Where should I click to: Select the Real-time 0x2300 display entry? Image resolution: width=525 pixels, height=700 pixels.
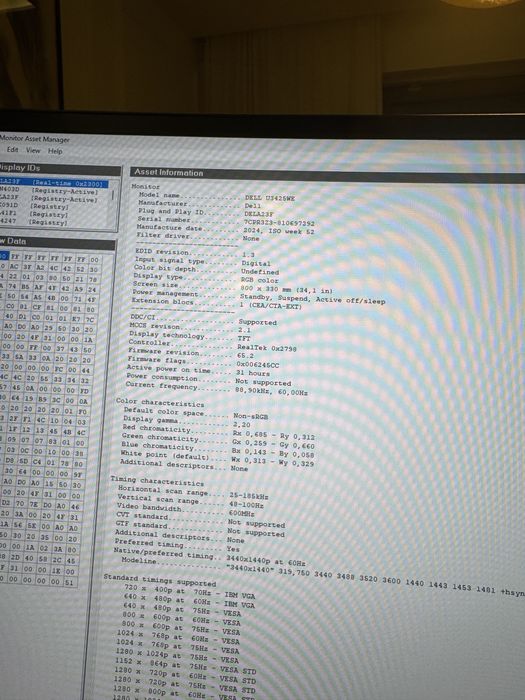point(54,183)
